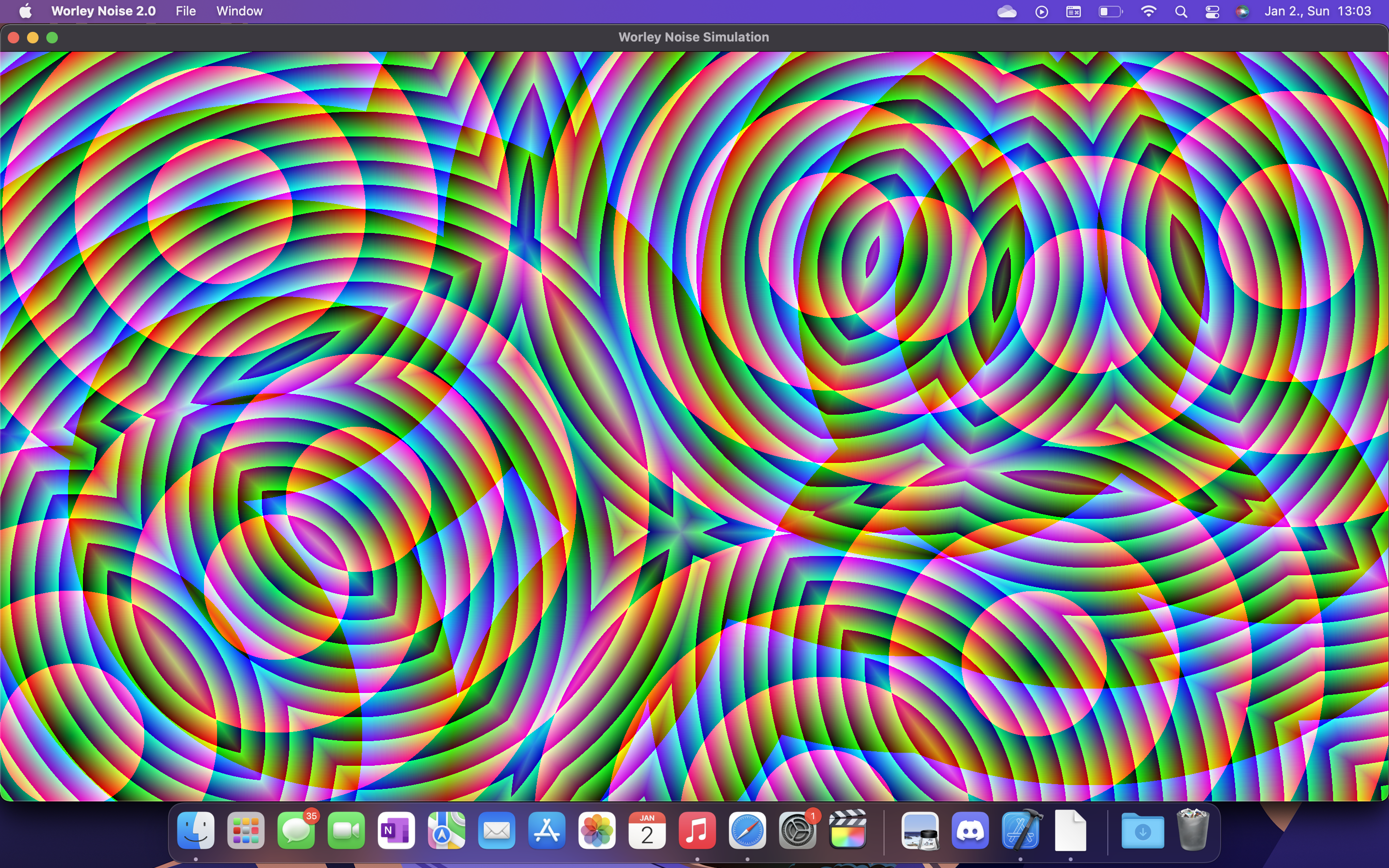Viewport: 1389px width, 868px height.
Task: Click the Wi-Fi status icon
Action: [x=1148, y=12]
